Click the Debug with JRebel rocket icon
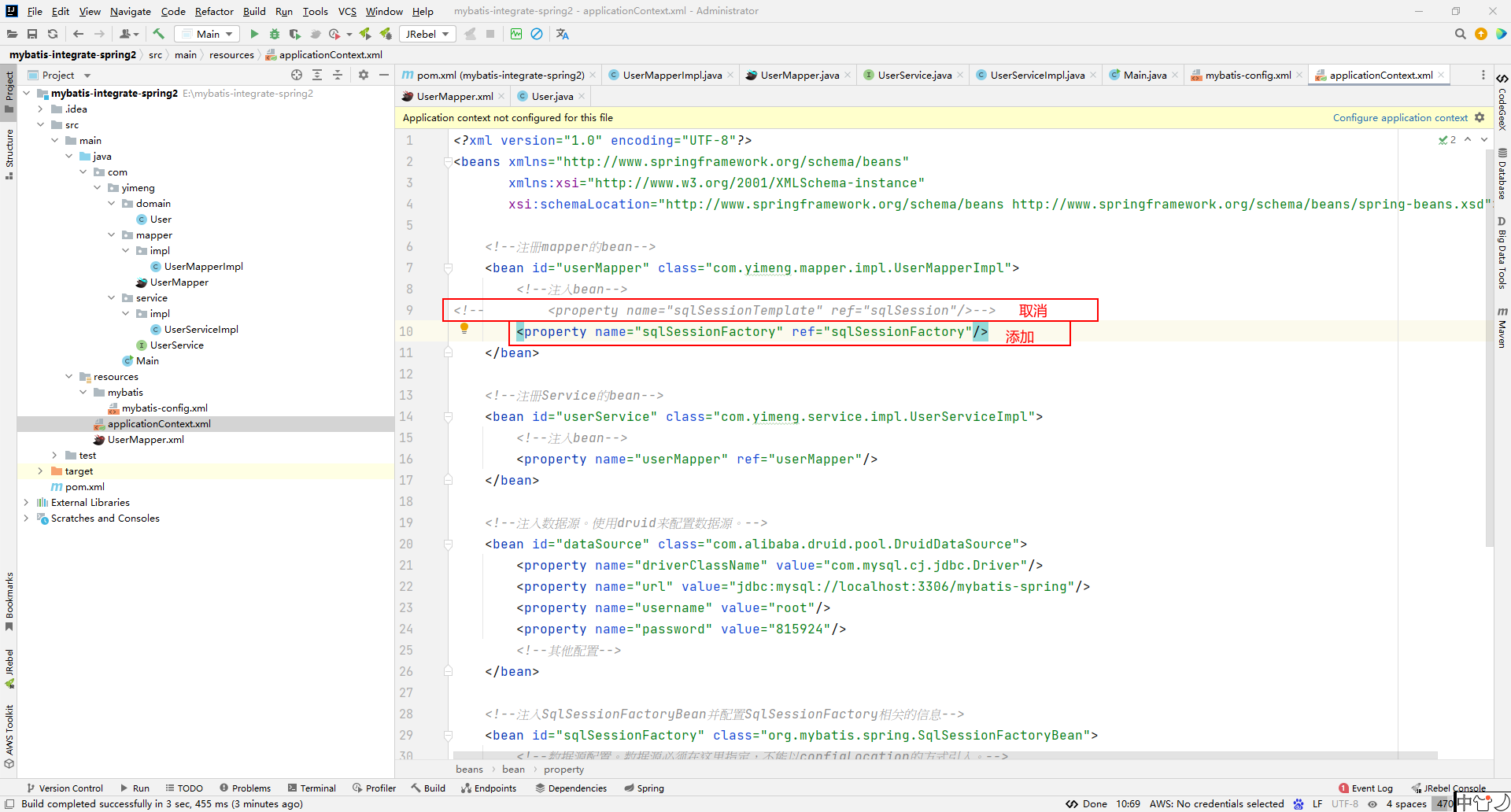Screen dimensions: 1511x812 coord(386,34)
